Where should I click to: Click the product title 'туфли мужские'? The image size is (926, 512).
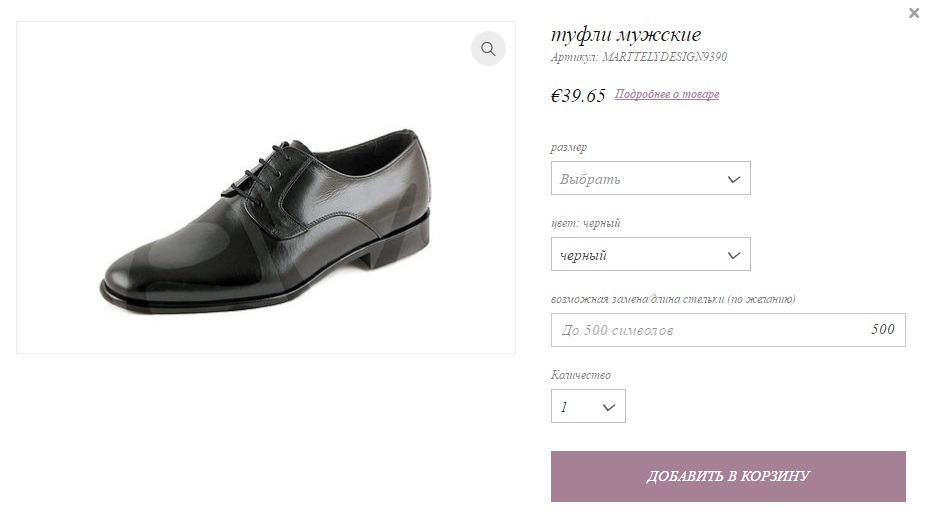(x=625, y=35)
